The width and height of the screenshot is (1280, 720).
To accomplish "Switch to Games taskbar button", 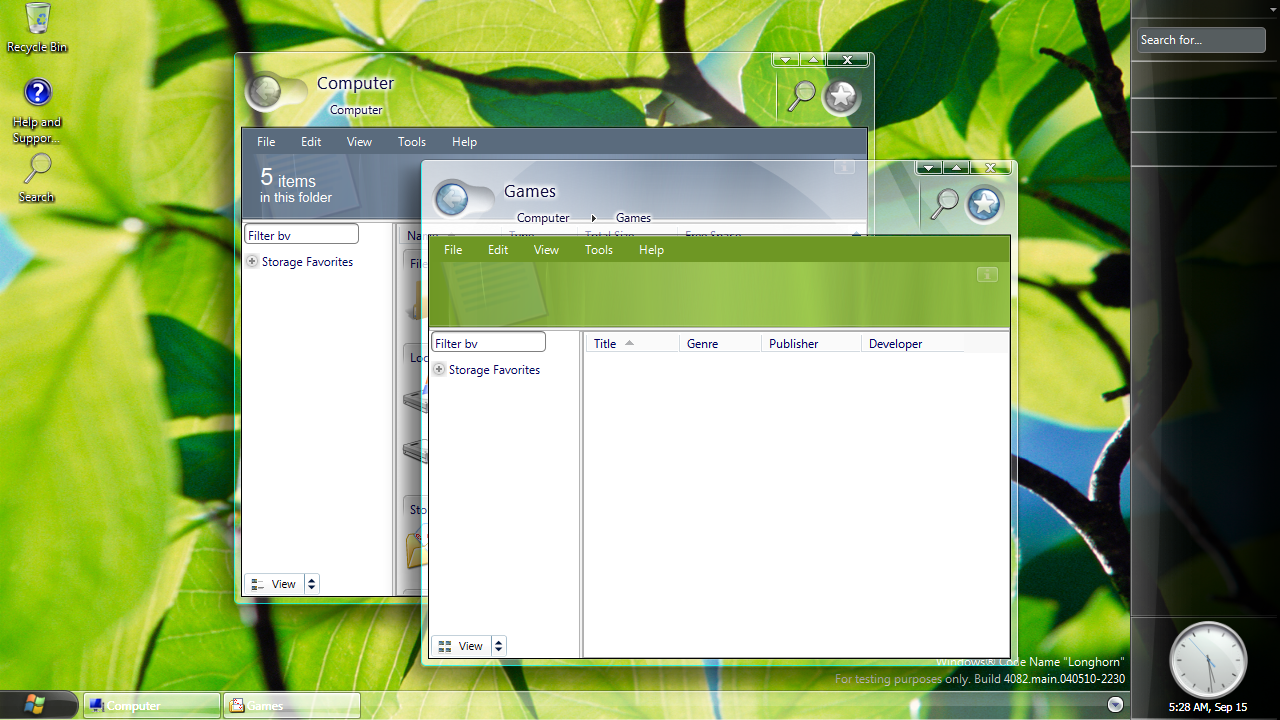I will point(291,705).
